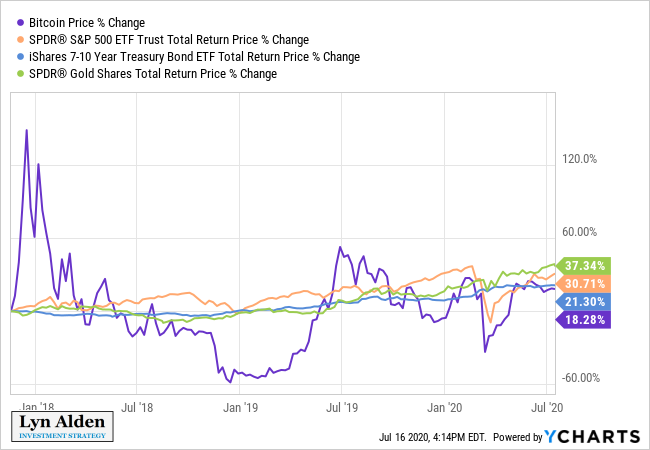Click the Jul '19 axis label
Viewport: 650px width, 450px height.
pyautogui.click(x=342, y=408)
